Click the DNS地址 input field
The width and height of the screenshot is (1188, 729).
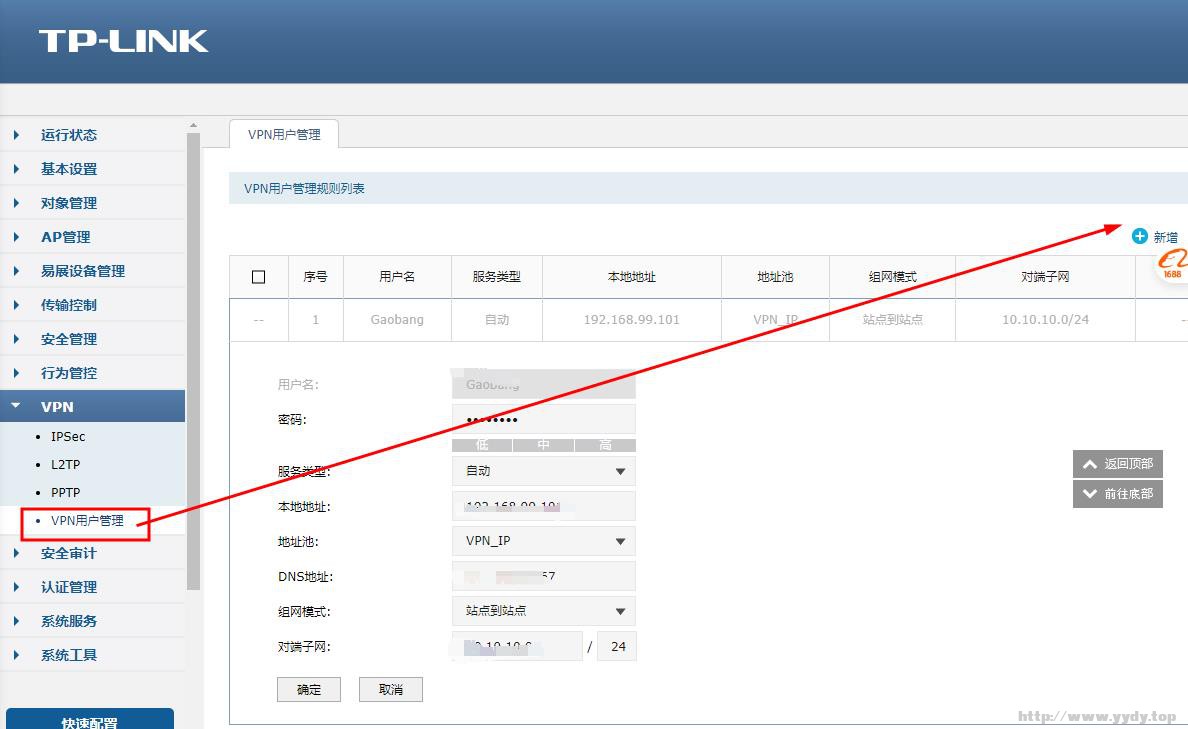point(543,576)
